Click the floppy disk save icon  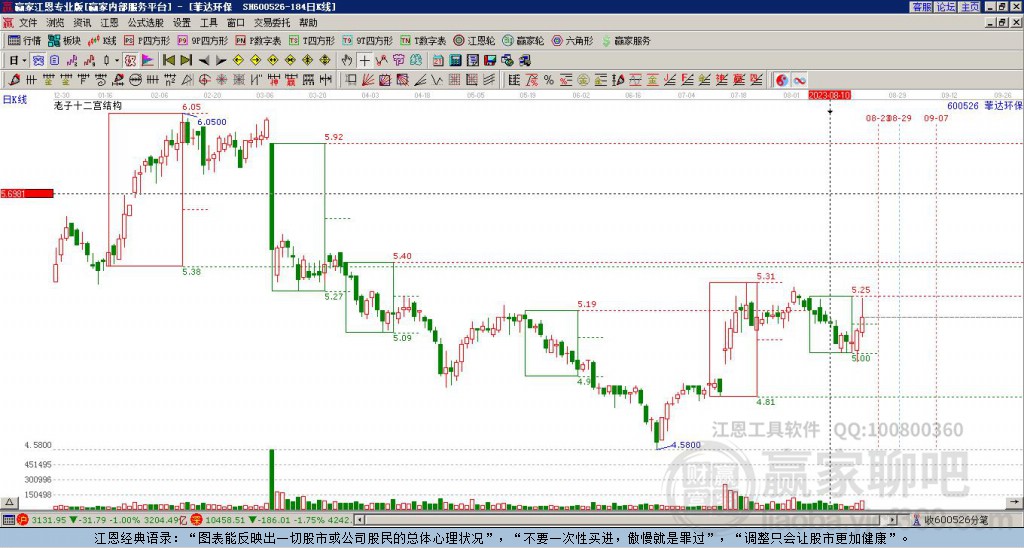490,61
